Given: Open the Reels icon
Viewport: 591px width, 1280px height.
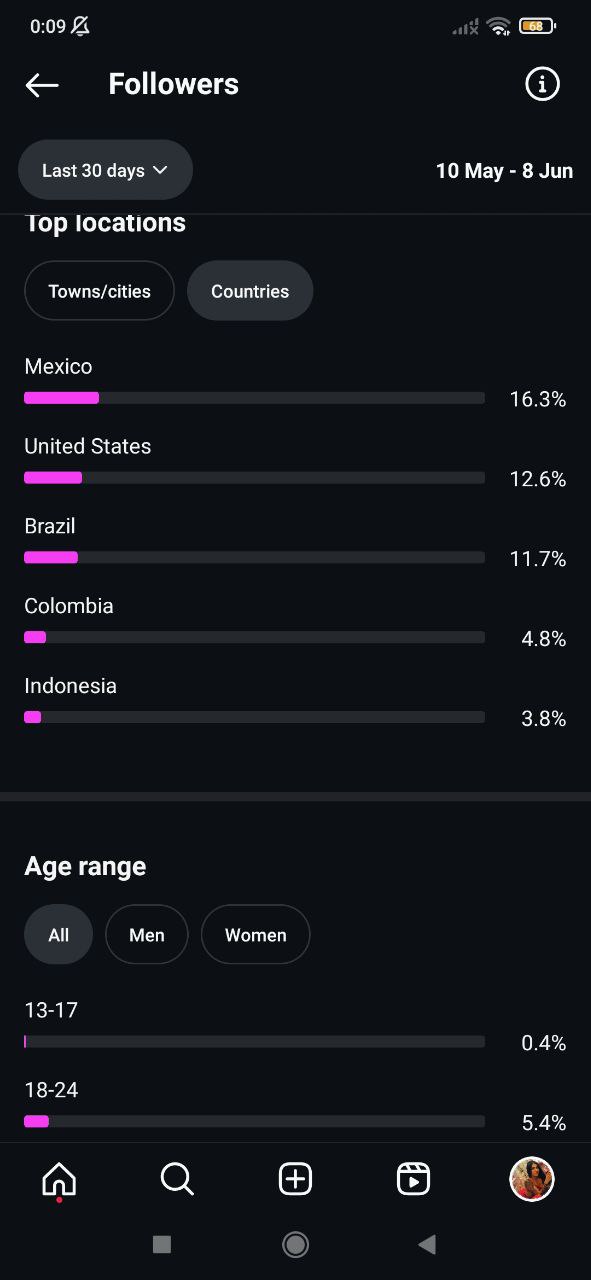Looking at the screenshot, I should pyautogui.click(x=413, y=1180).
